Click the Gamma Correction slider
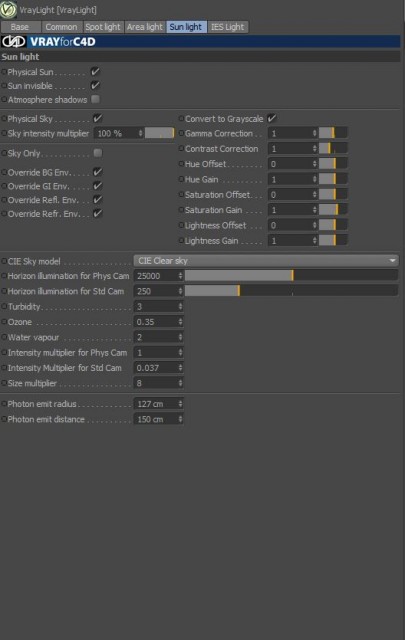This screenshot has height=640, width=405. (333, 133)
